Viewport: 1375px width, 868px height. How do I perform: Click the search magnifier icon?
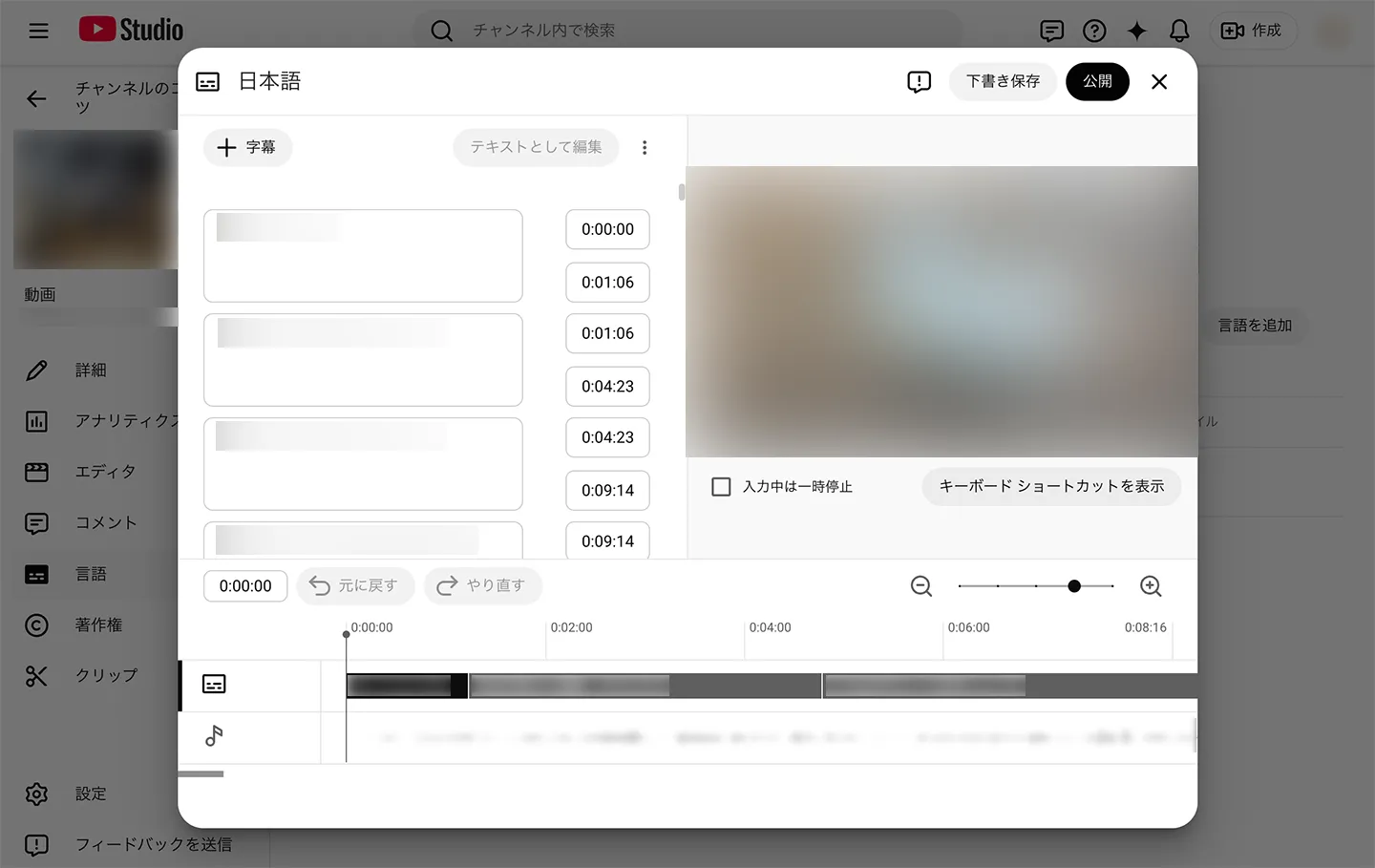(x=441, y=31)
